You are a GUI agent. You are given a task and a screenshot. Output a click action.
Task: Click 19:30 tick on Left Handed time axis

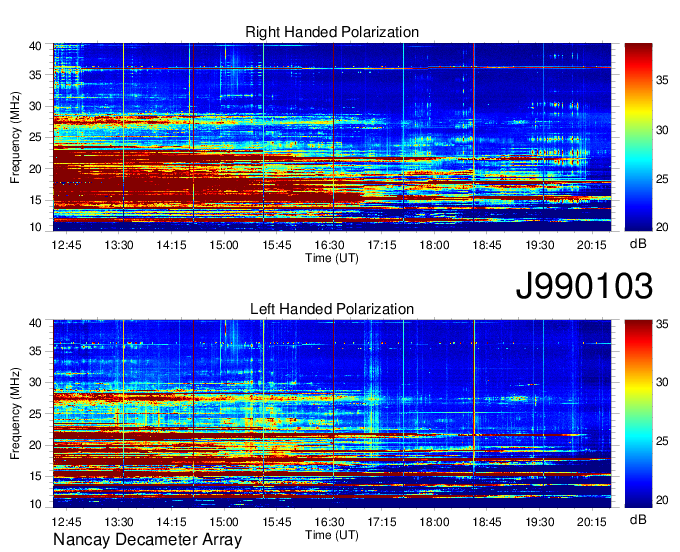click(539, 522)
